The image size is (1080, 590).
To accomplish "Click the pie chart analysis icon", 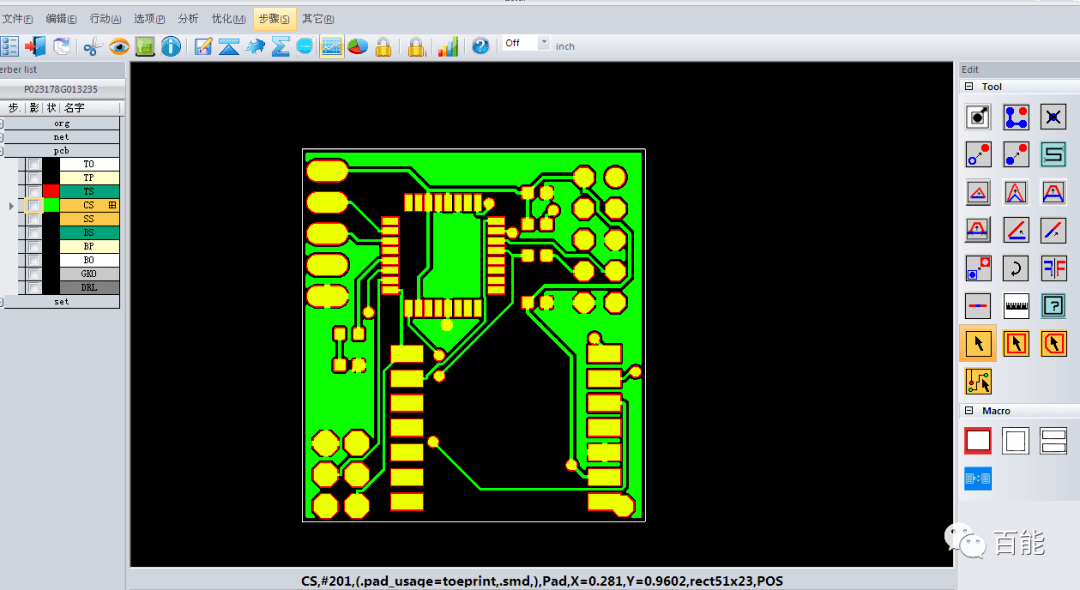I will click(x=358, y=46).
